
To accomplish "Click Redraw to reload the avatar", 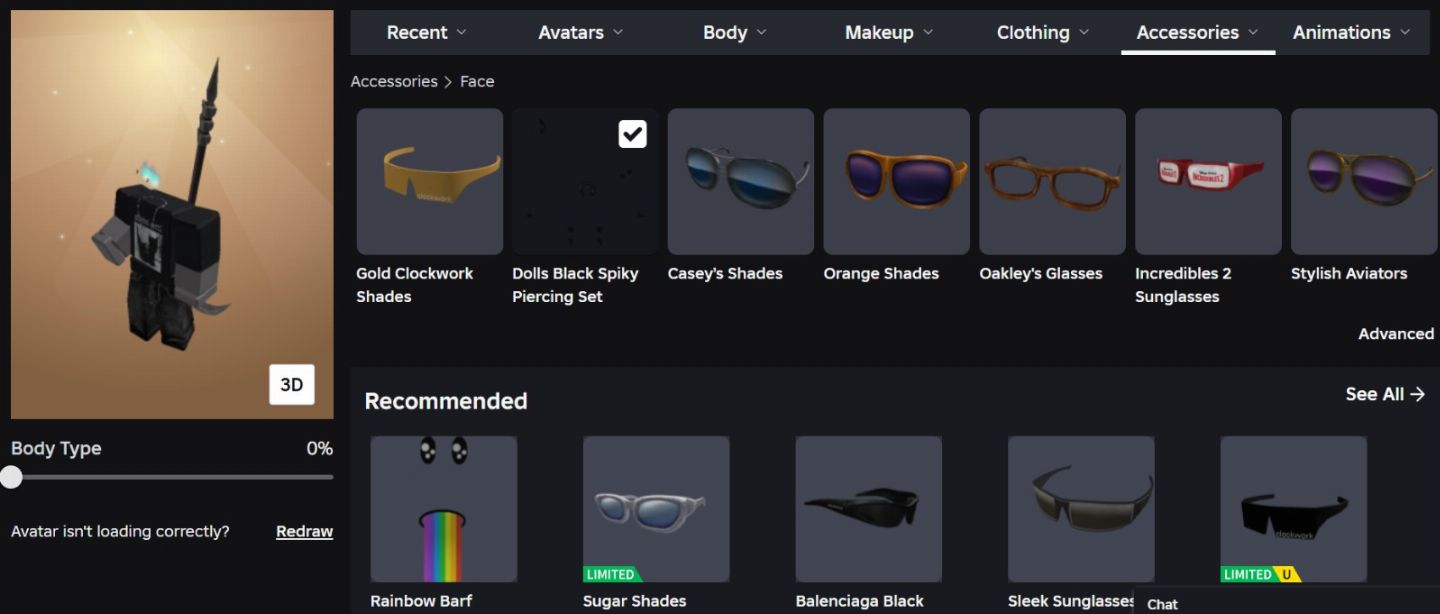I will pyautogui.click(x=304, y=532).
